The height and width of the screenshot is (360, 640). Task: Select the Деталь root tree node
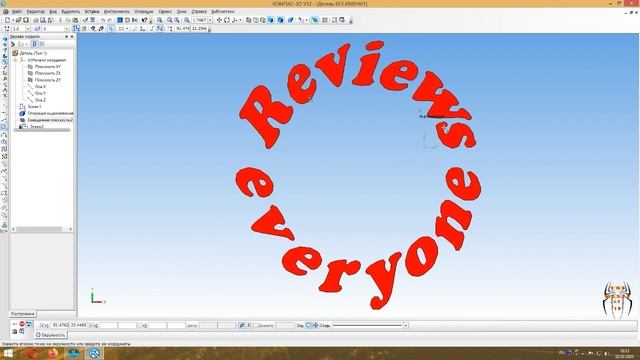[33, 53]
